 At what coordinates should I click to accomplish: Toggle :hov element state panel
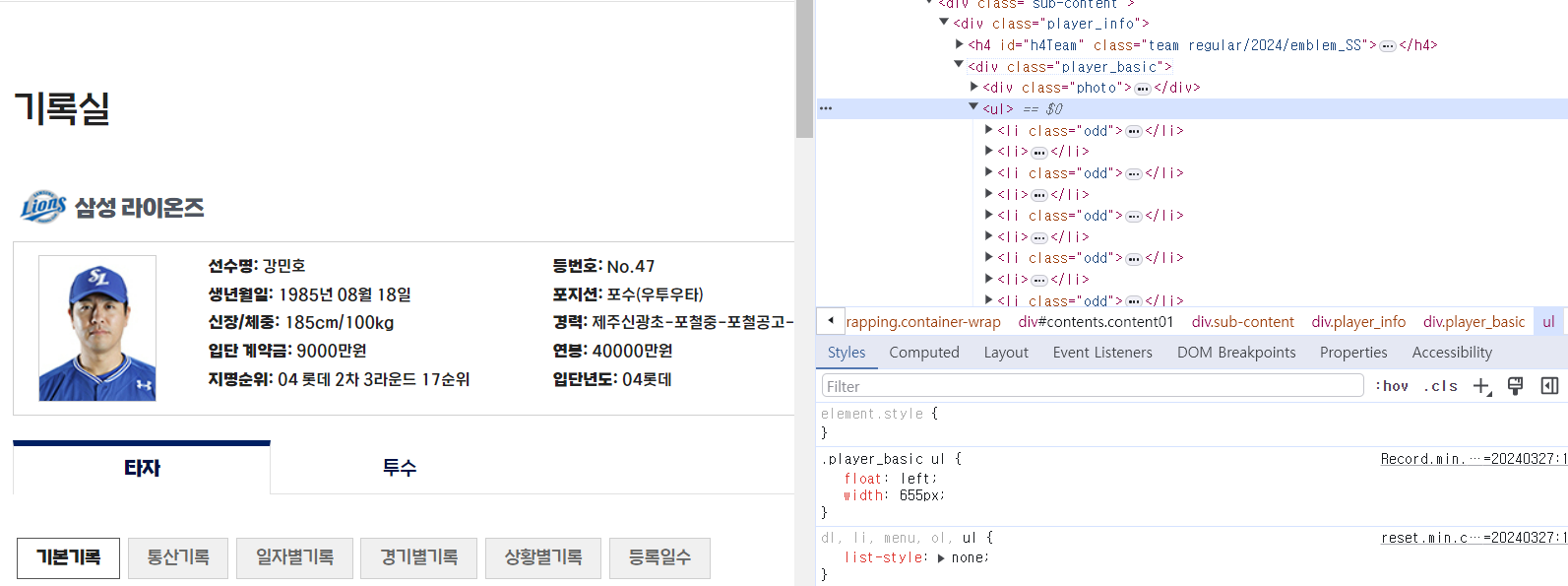1392,386
